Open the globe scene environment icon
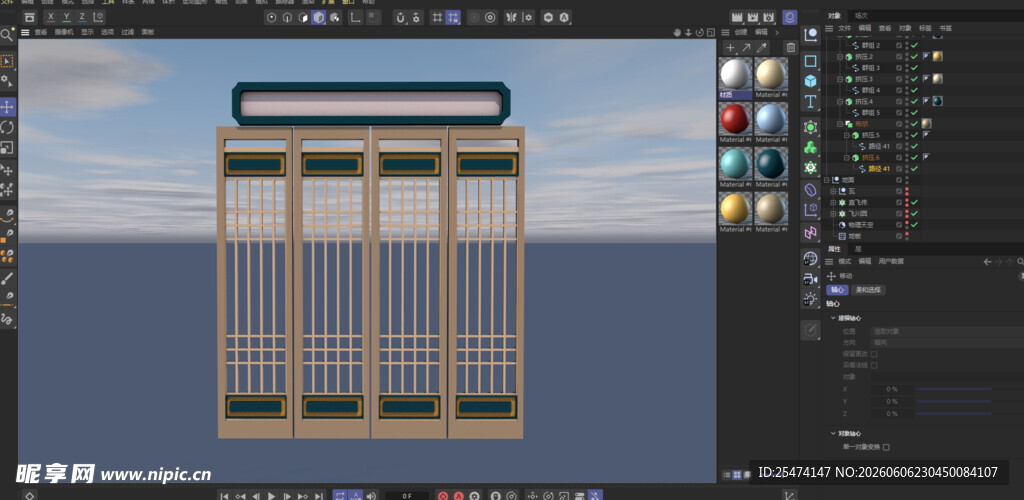 click(810, 258)
